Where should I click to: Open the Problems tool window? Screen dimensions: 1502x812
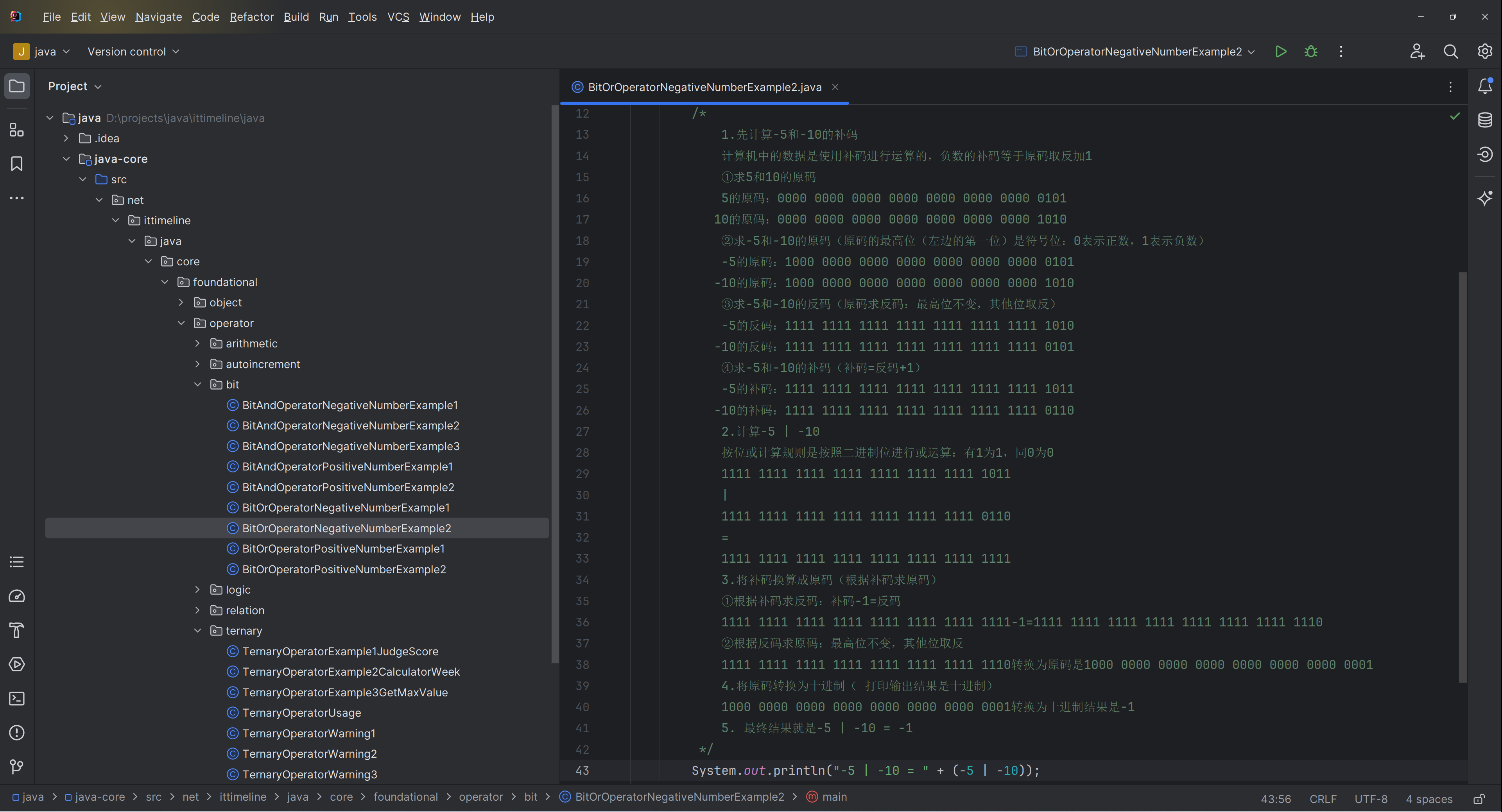click(x=17, y=733)
